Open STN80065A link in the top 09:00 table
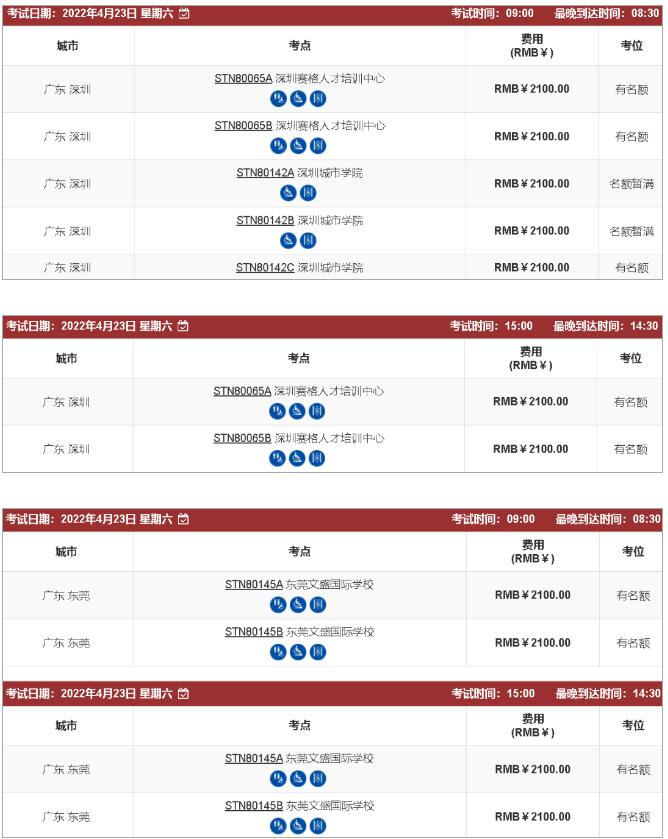668x839 pixels. tap(244, 79)
